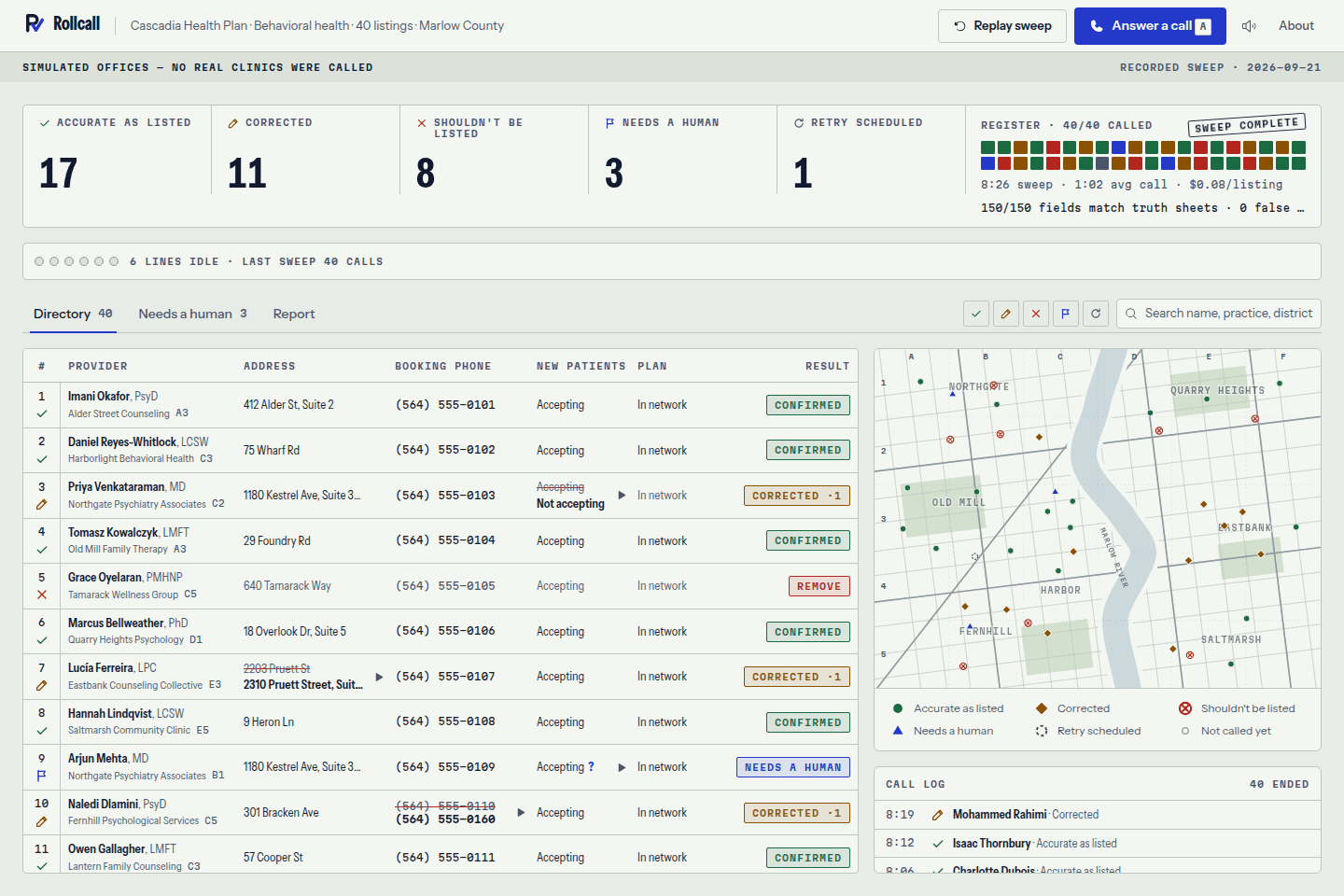Click pencil status icon for Naledi Dlamini
The height and width of the screenshot is (896, 1344).
pyautogui.click(x=42, y=821)
